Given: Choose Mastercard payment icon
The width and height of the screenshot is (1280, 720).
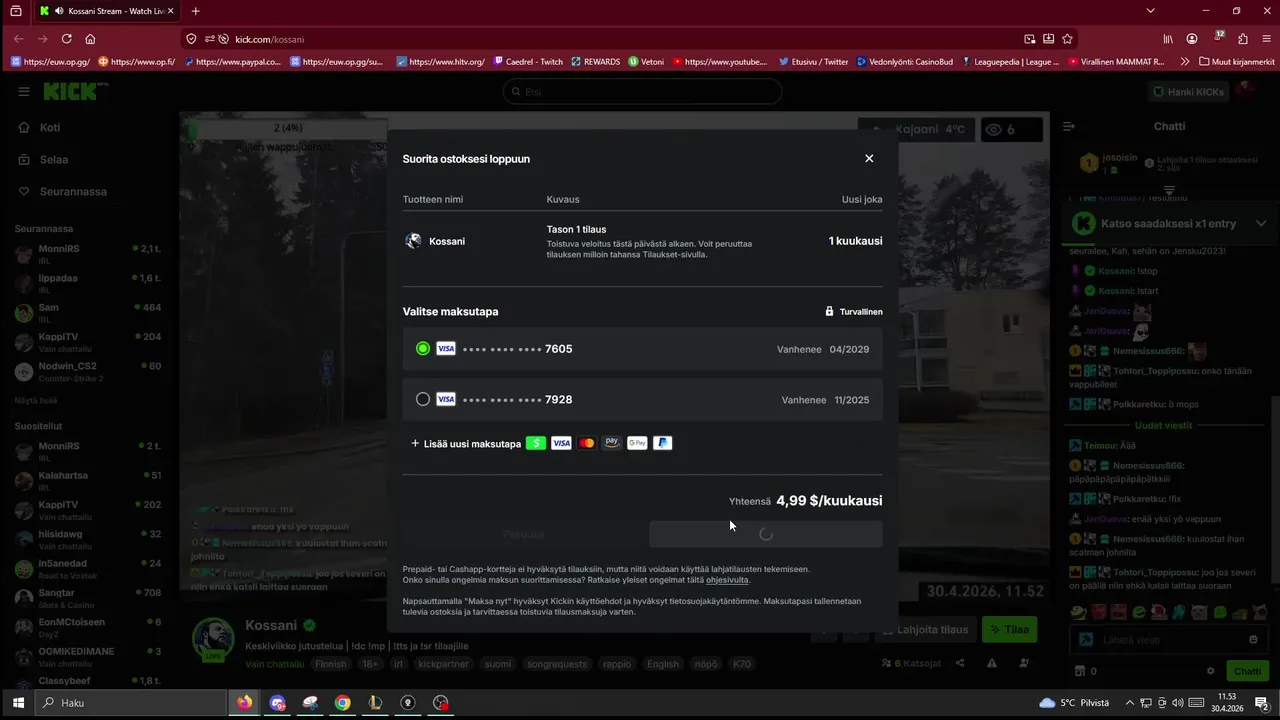Looking at the screenshot, I should click(x=587, y=443).
